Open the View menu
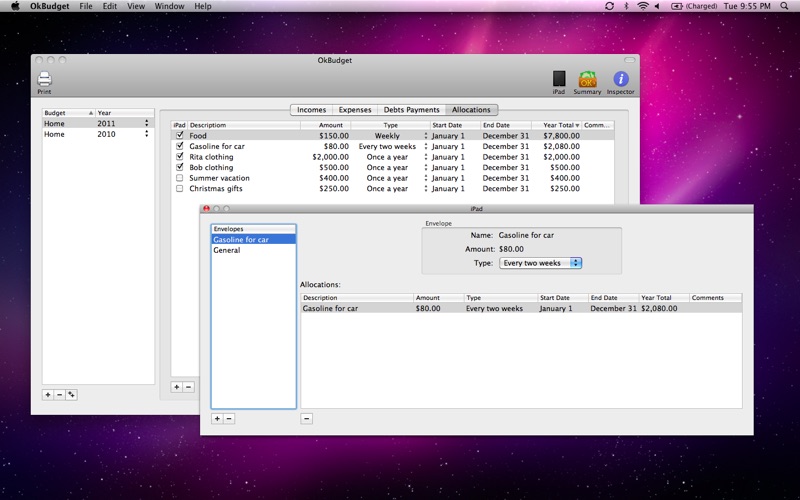This screenshot has width=800, height=500. (x=136, y=6)
